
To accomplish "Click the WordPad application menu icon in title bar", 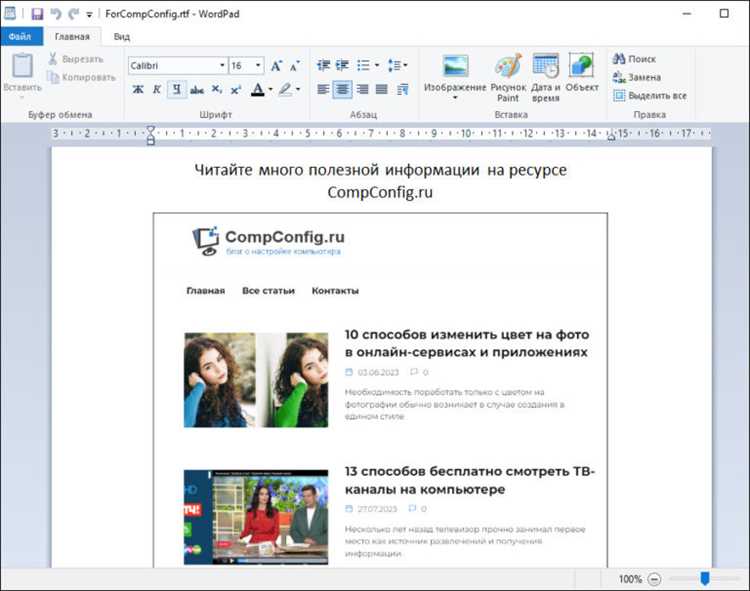I will (x=10, y=13).
